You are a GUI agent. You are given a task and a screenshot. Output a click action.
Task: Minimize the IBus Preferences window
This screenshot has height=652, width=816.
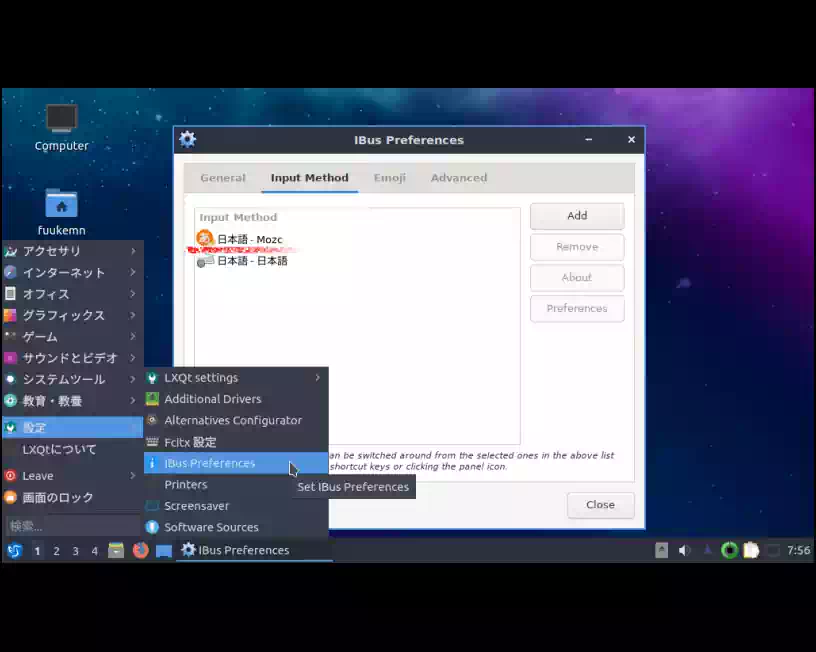click(589, 139)
